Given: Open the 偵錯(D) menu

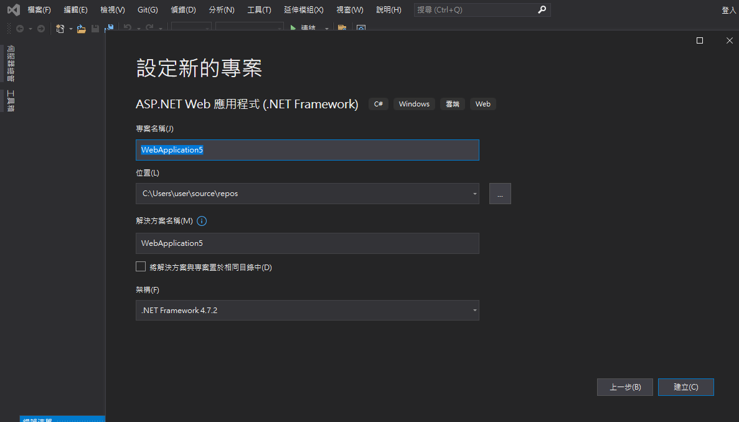Looking at the screenshot, I should pyautogui.click(x=183, y=9).
